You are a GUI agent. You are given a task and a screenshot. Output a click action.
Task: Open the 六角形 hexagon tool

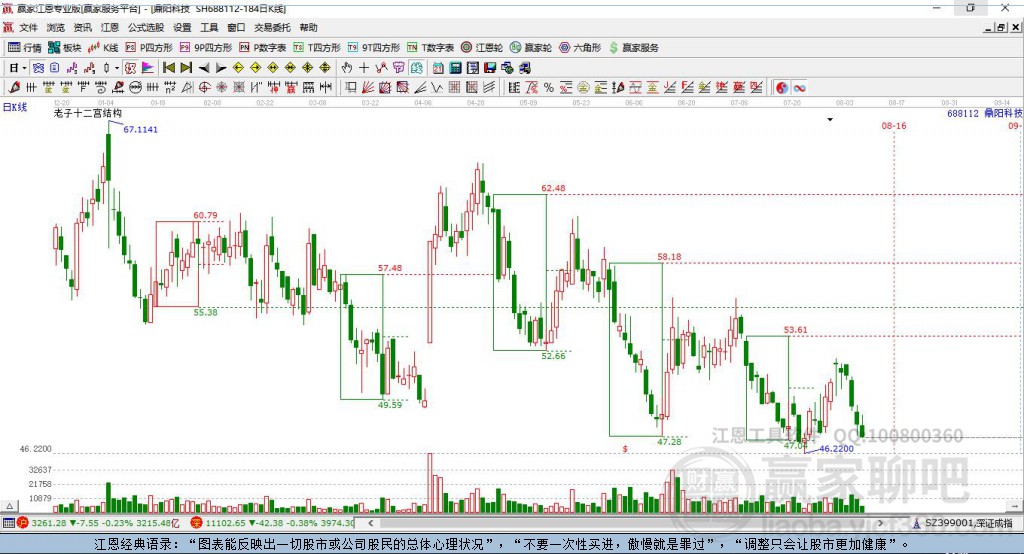pos(580,48)
